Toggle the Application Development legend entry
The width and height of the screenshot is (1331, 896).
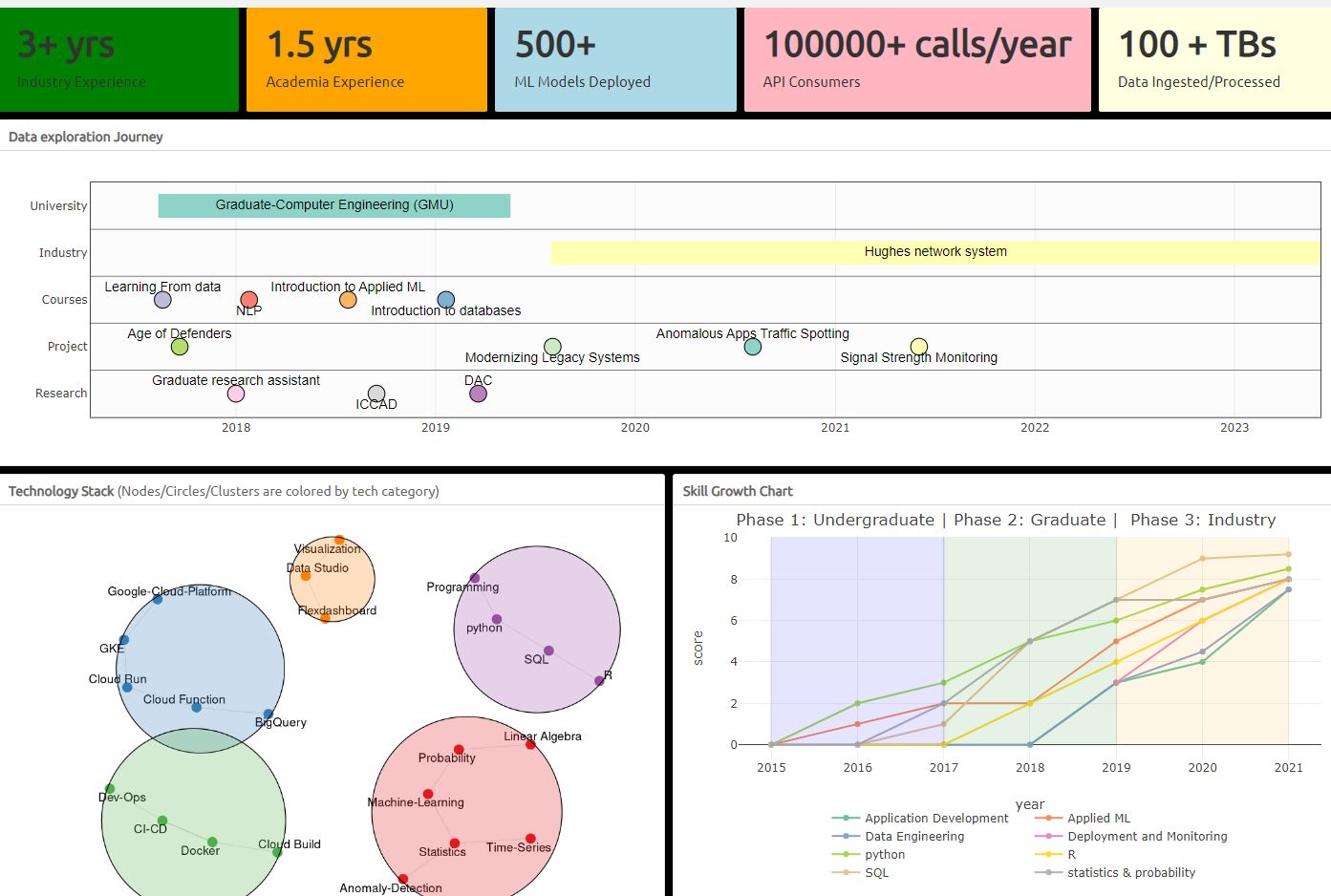point(935,819)
